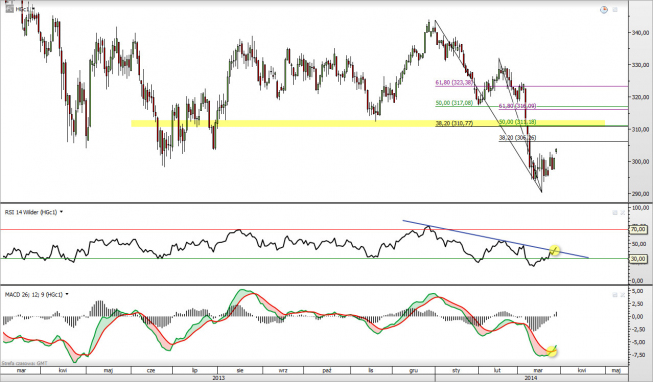Maximize the RSI indicator panel
Screen dimensions: 653x382
(x=615, y=212)
